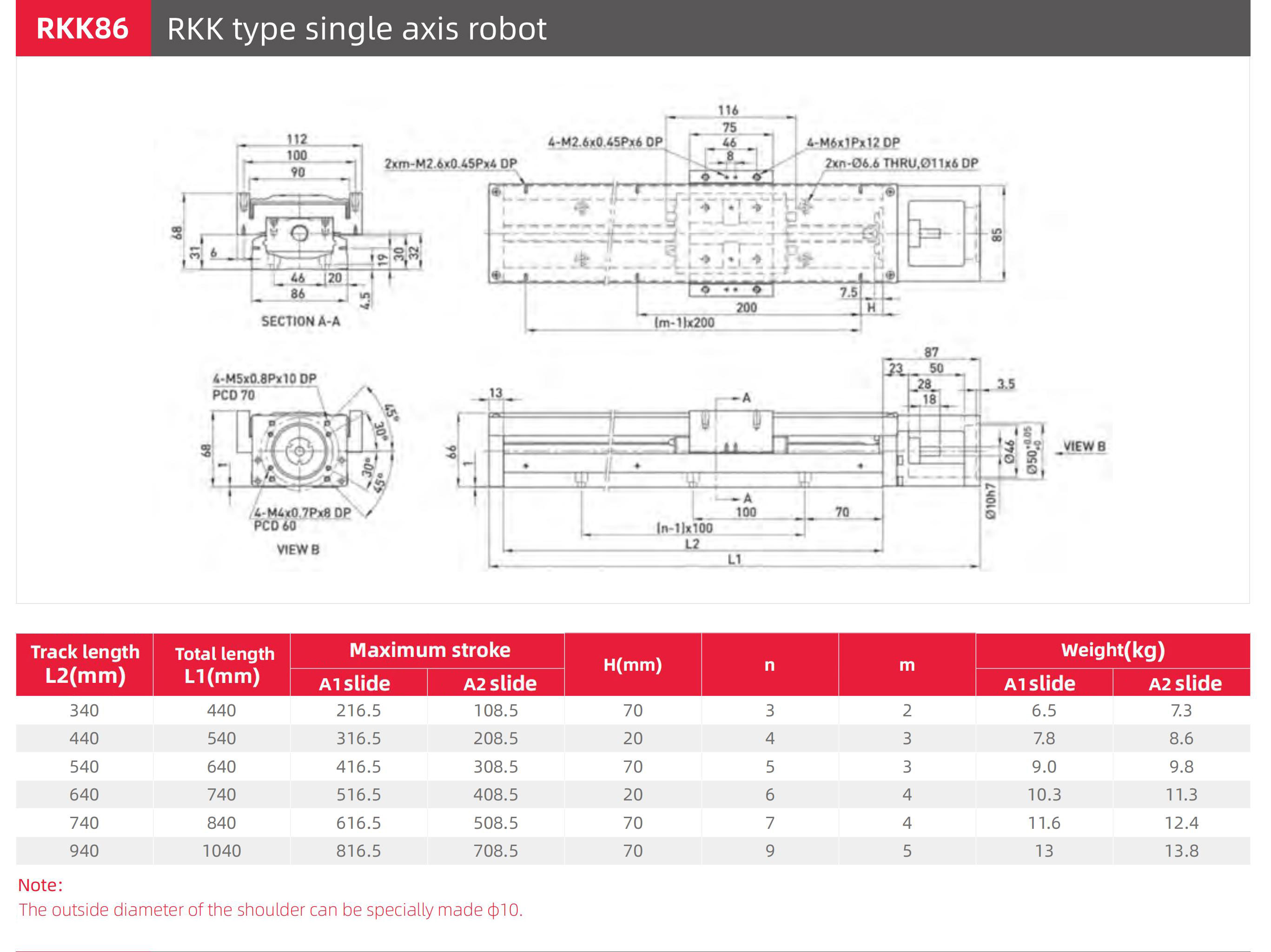Click the 'n' column header
This screenshot has height=952, width=1271.
coord(769,665)
